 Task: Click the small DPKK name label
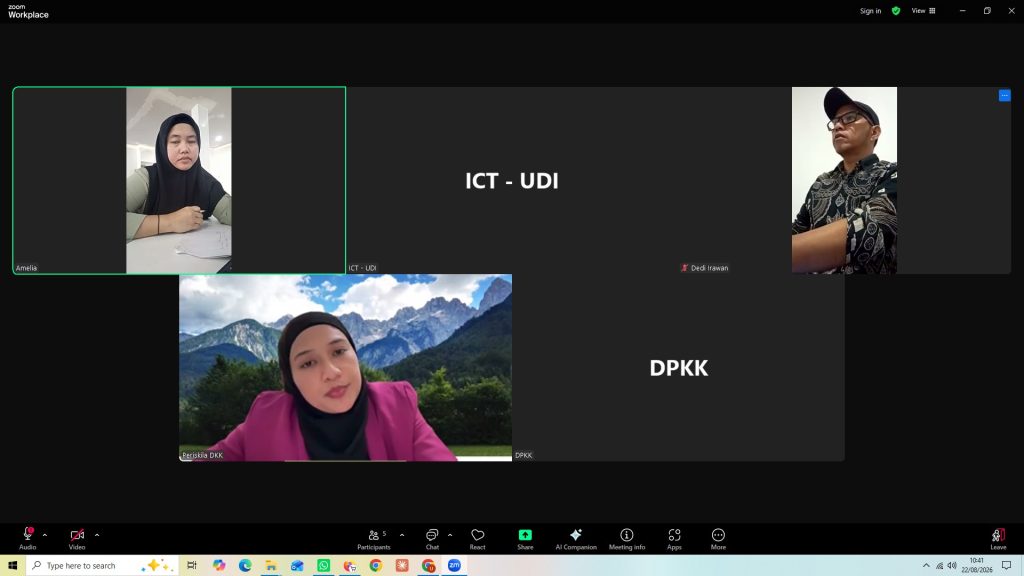click(x=523, y=455)
